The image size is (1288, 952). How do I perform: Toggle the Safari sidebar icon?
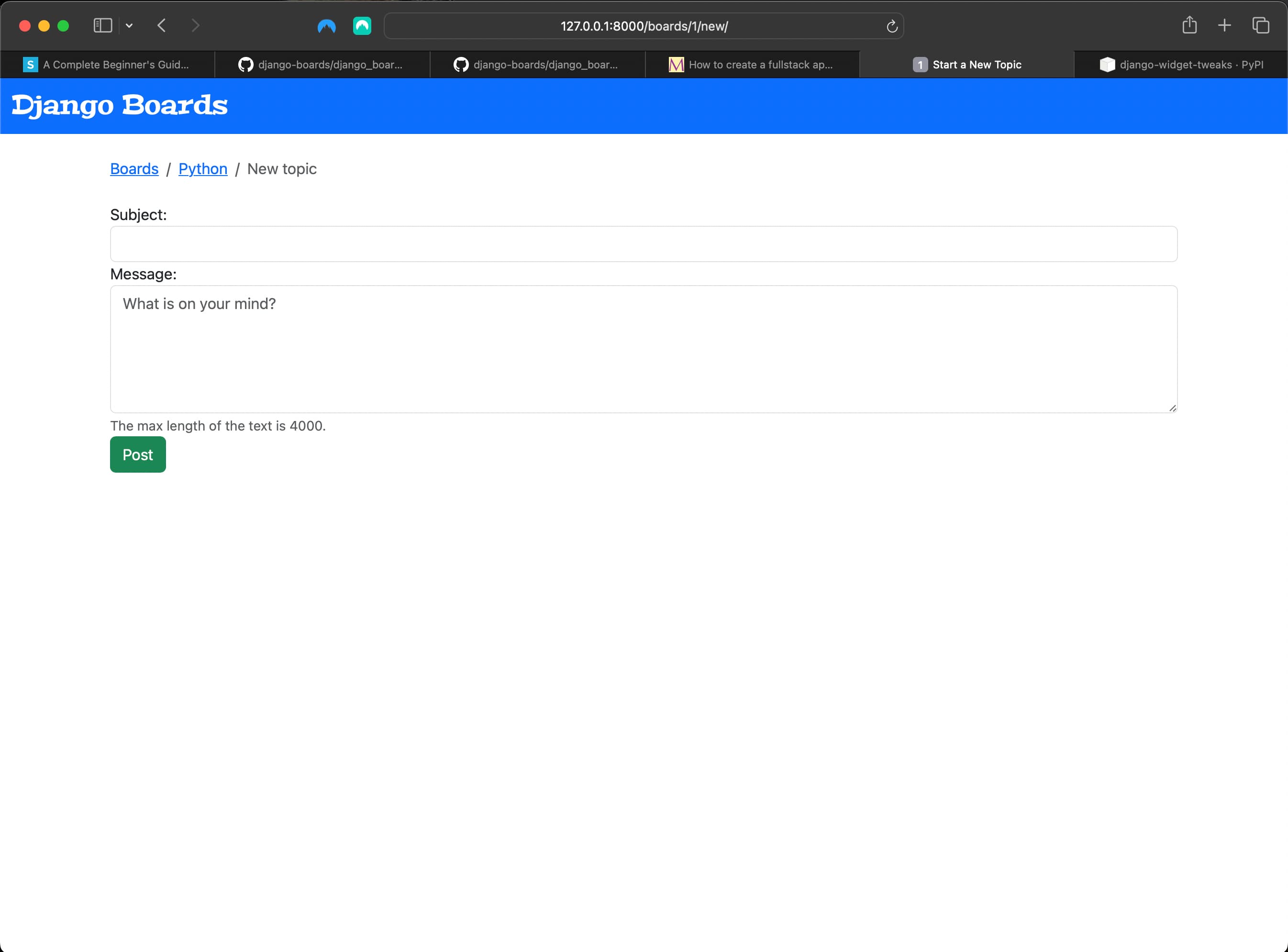pos(102,25)
